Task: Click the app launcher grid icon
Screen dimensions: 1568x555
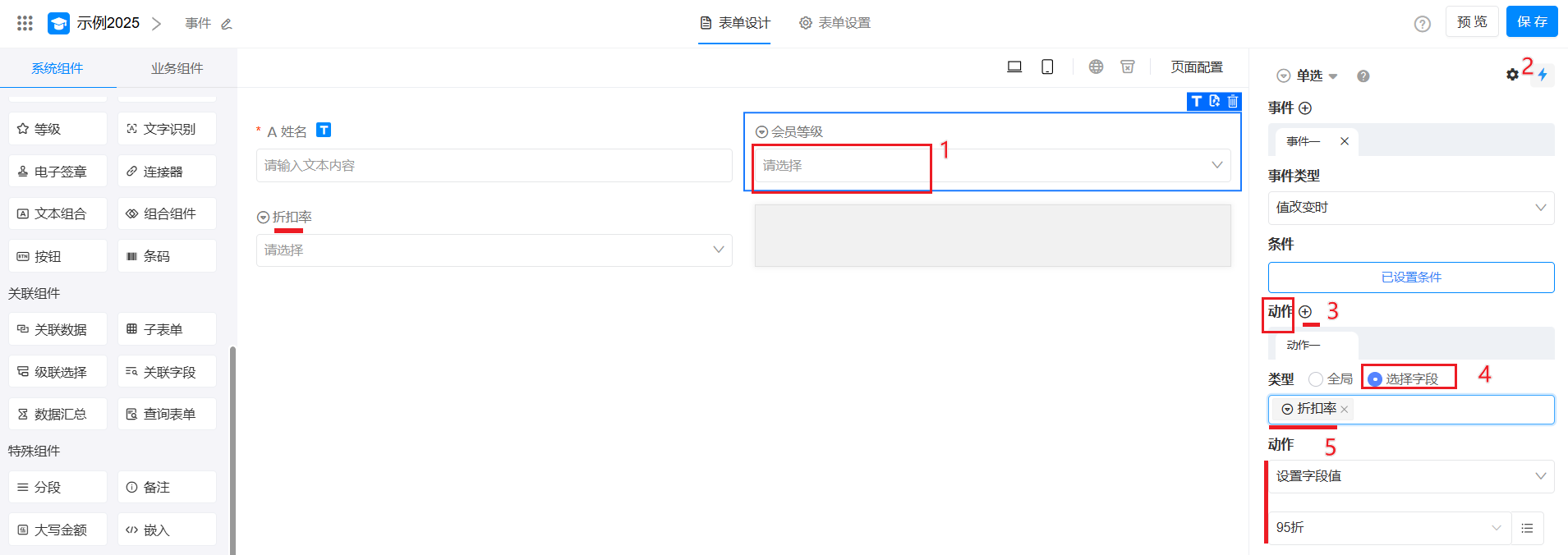Action: tap(25, 23)
